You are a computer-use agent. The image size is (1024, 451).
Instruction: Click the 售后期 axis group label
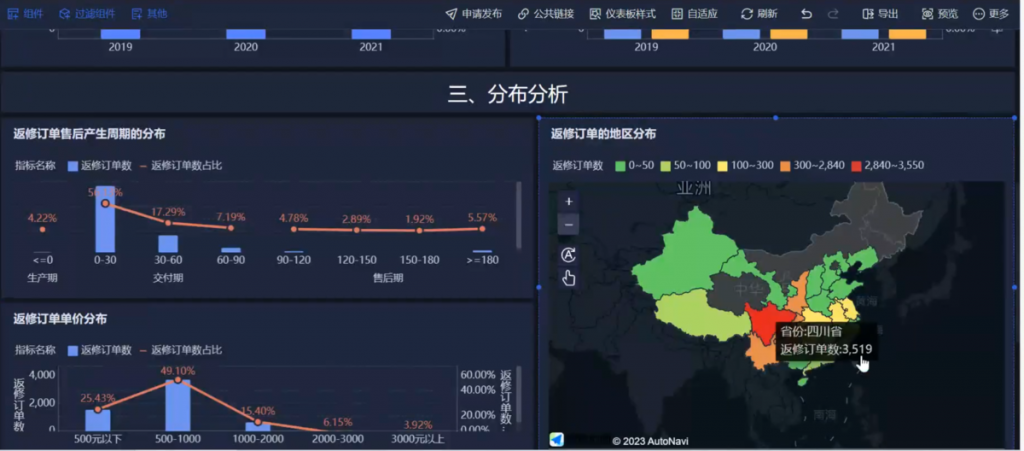click(x=388, y=278)
